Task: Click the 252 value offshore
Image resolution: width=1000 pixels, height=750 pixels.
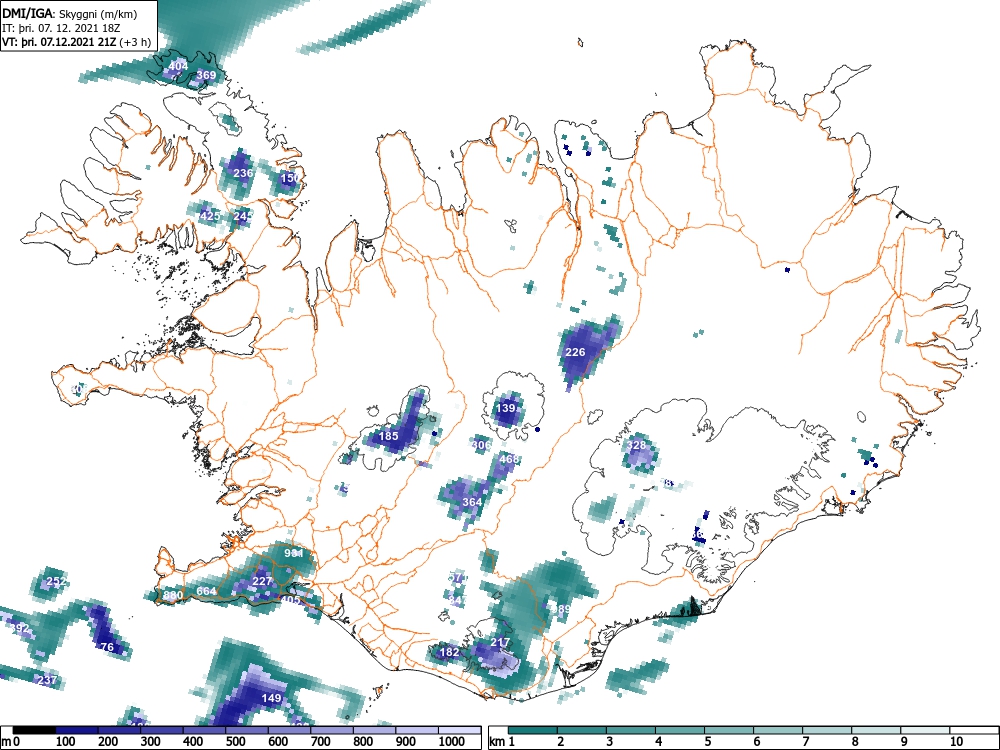Action: 57,582
